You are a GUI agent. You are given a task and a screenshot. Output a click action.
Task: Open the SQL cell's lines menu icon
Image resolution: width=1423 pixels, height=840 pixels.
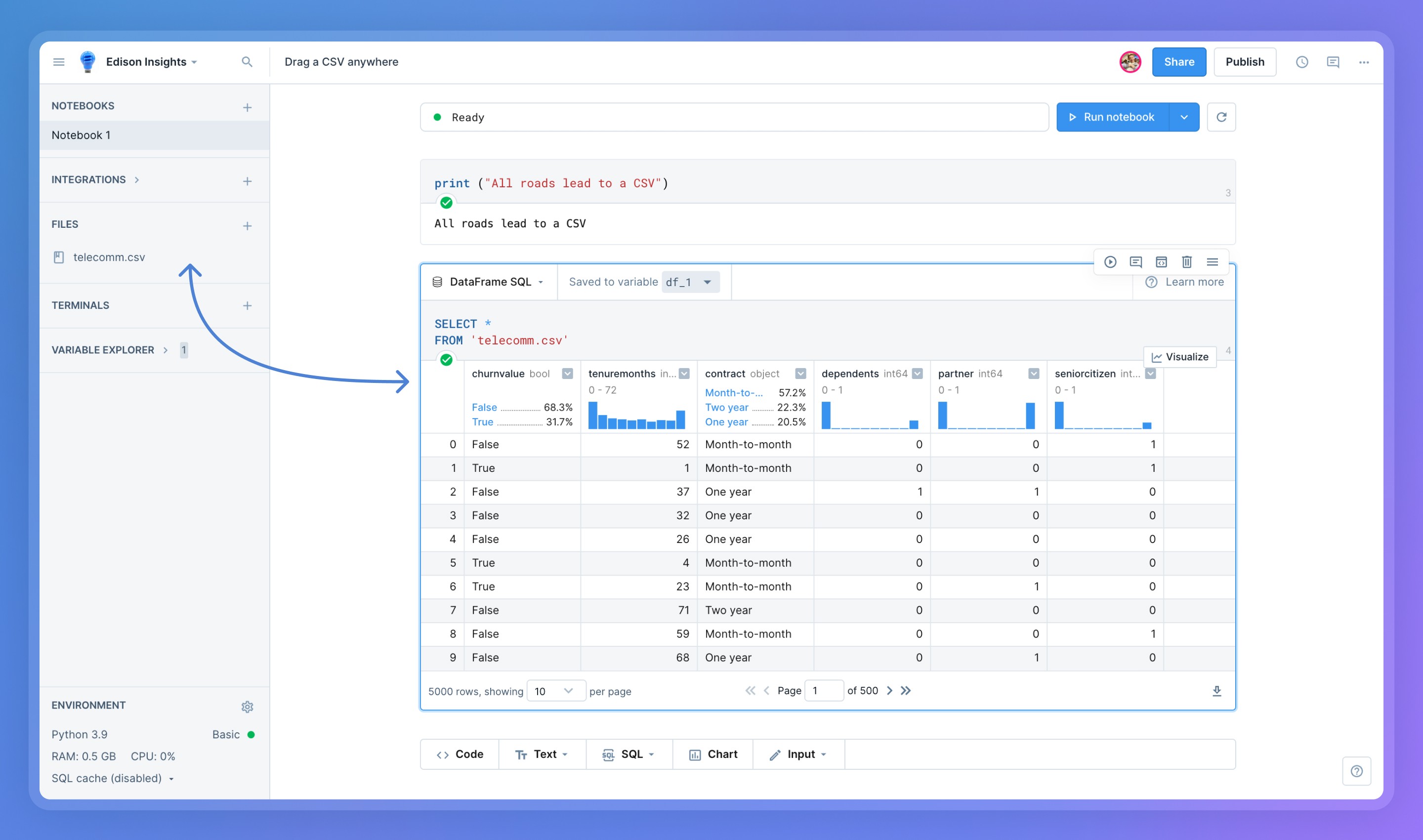(x=1213, y=261)
